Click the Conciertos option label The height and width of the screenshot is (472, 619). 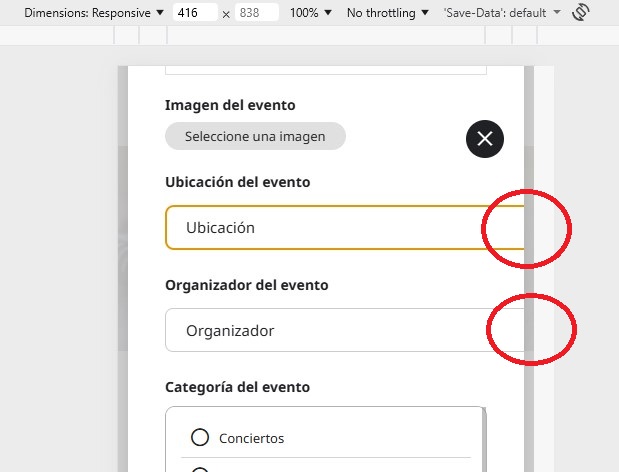pyautogui.click(x=251, y=438)
